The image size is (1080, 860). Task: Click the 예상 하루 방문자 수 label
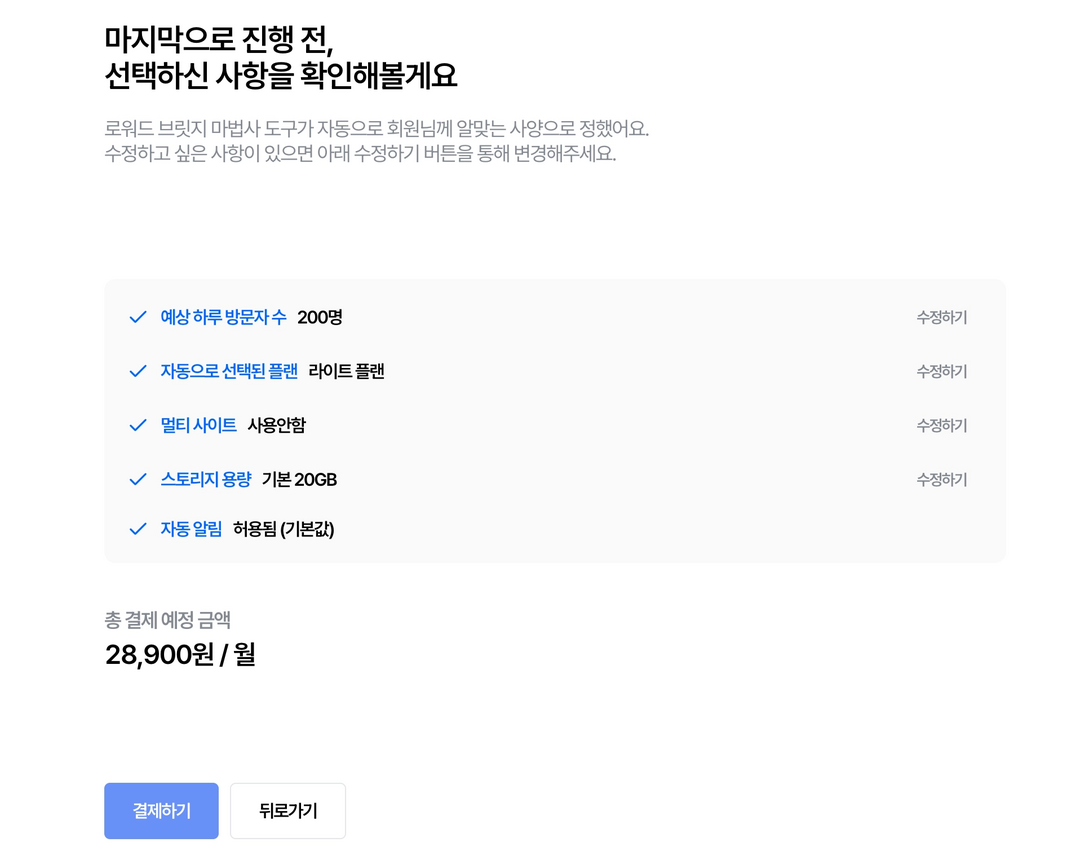point(223,317)
